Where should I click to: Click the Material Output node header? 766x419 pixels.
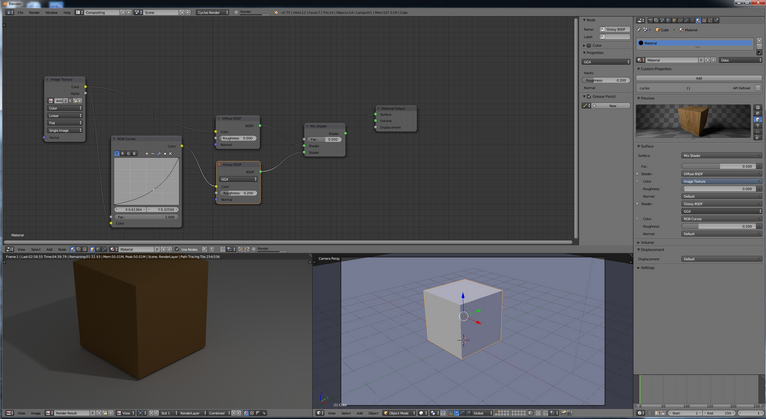[397, 107]
